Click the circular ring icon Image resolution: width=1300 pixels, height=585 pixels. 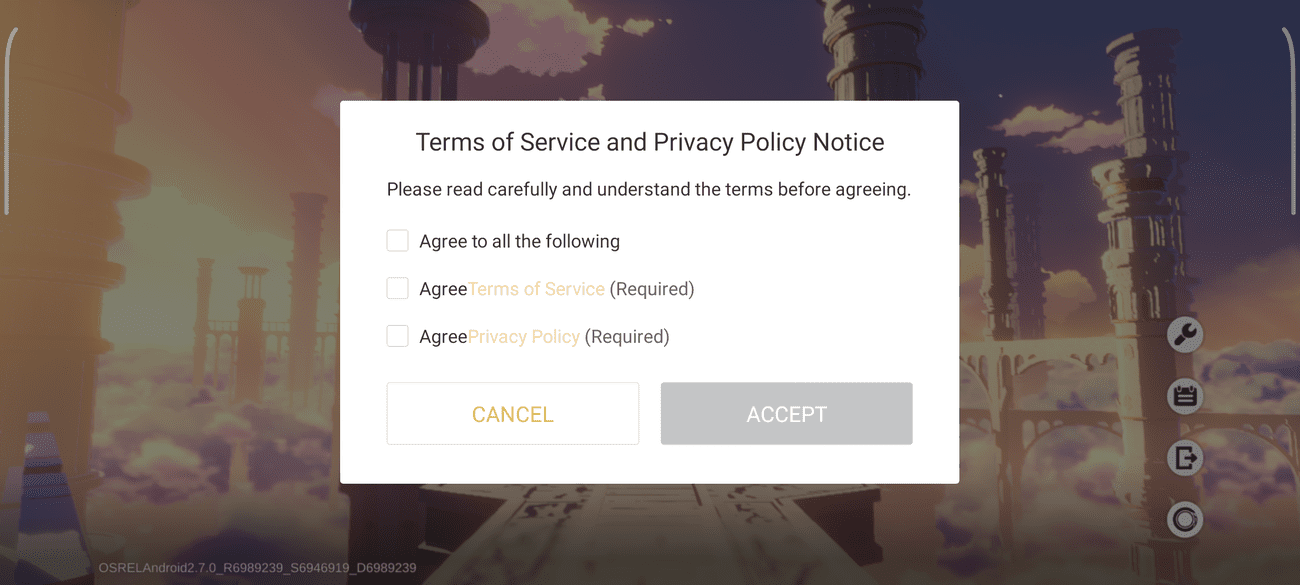(x=1185, y=520)
